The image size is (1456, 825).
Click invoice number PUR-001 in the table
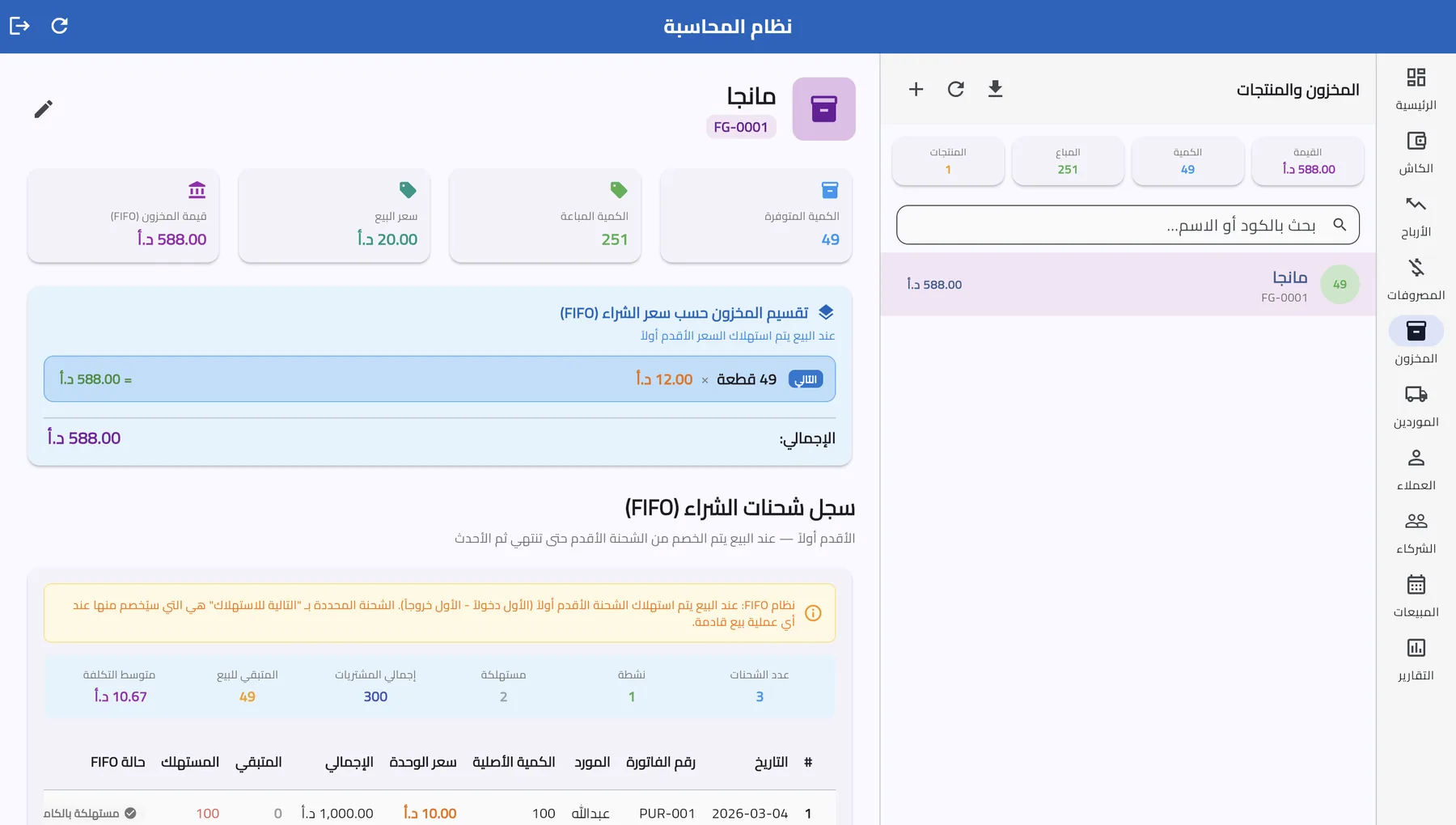click(667, 813)
